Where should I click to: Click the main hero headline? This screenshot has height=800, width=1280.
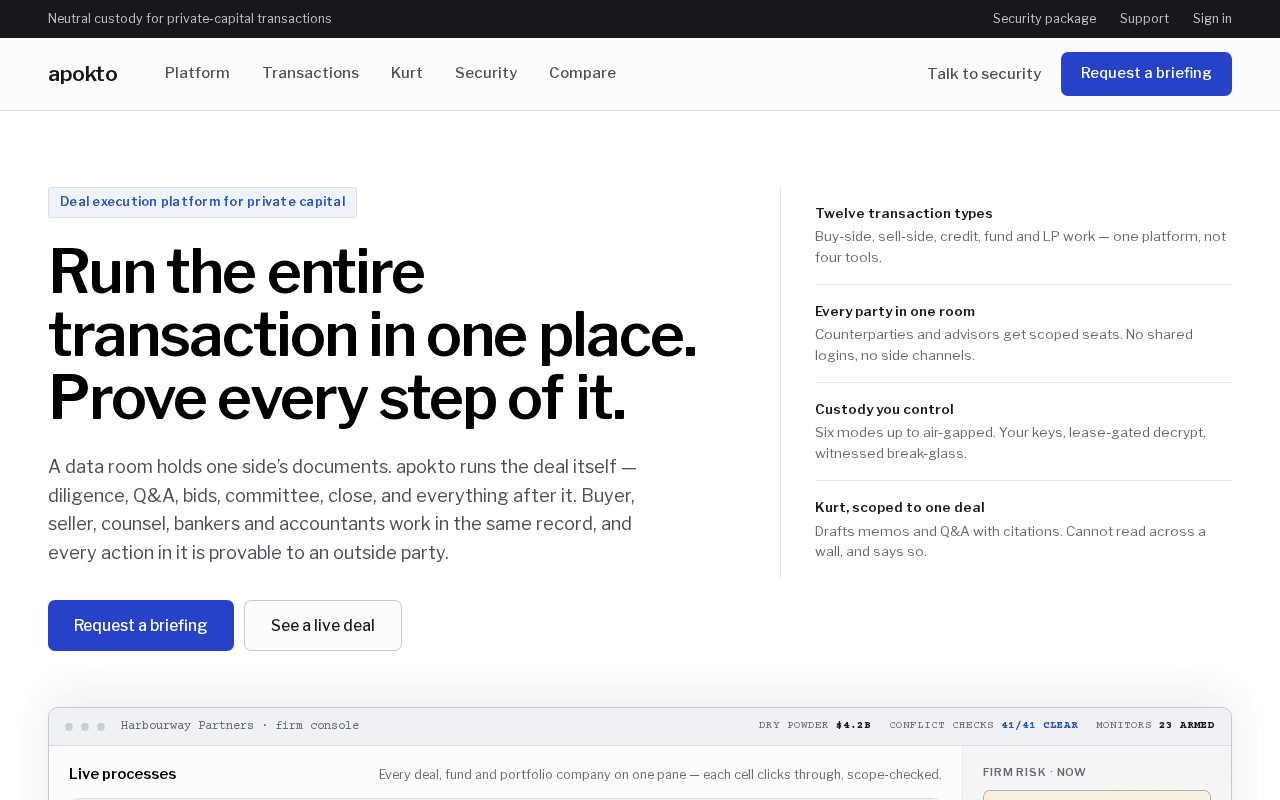click(372, 334)
